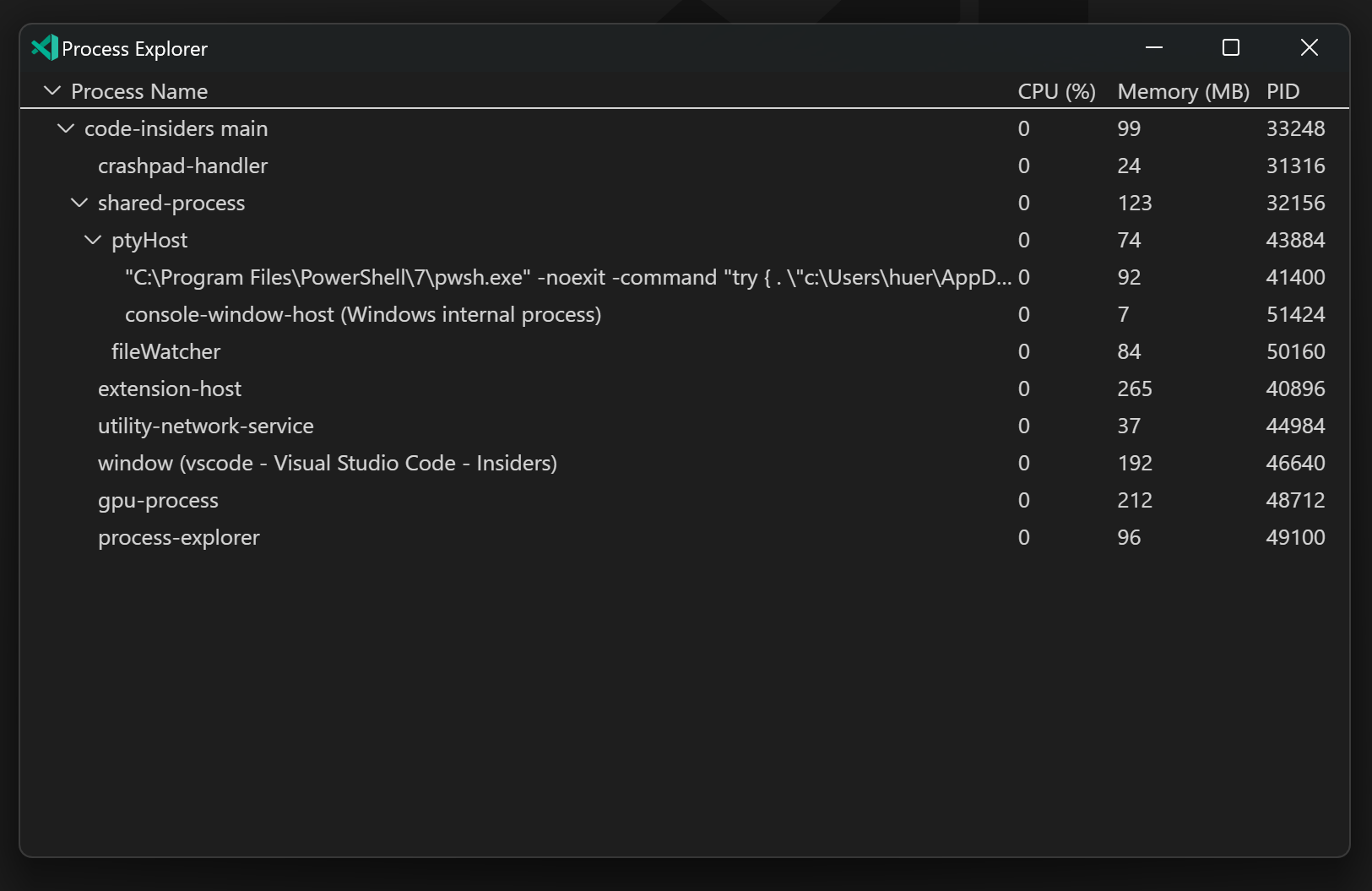Click the VS Code logo in the title bar
Screen dimensions: 1372x891
42,47
